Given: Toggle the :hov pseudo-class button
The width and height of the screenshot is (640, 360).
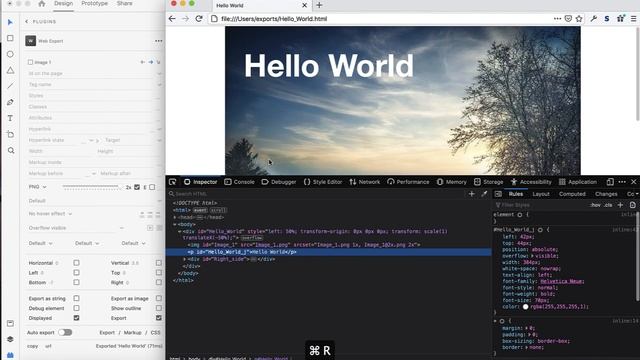Looking at the screenshot, I should coord(596,205).
